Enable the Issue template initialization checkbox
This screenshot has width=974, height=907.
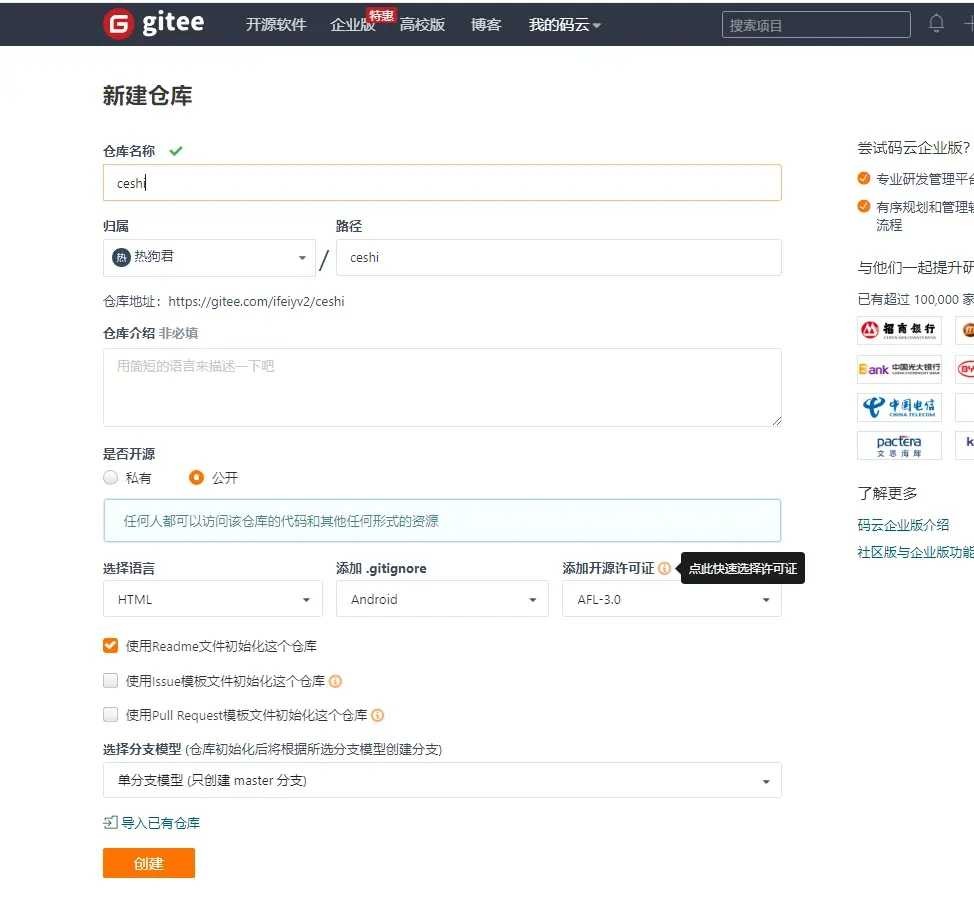111,681
